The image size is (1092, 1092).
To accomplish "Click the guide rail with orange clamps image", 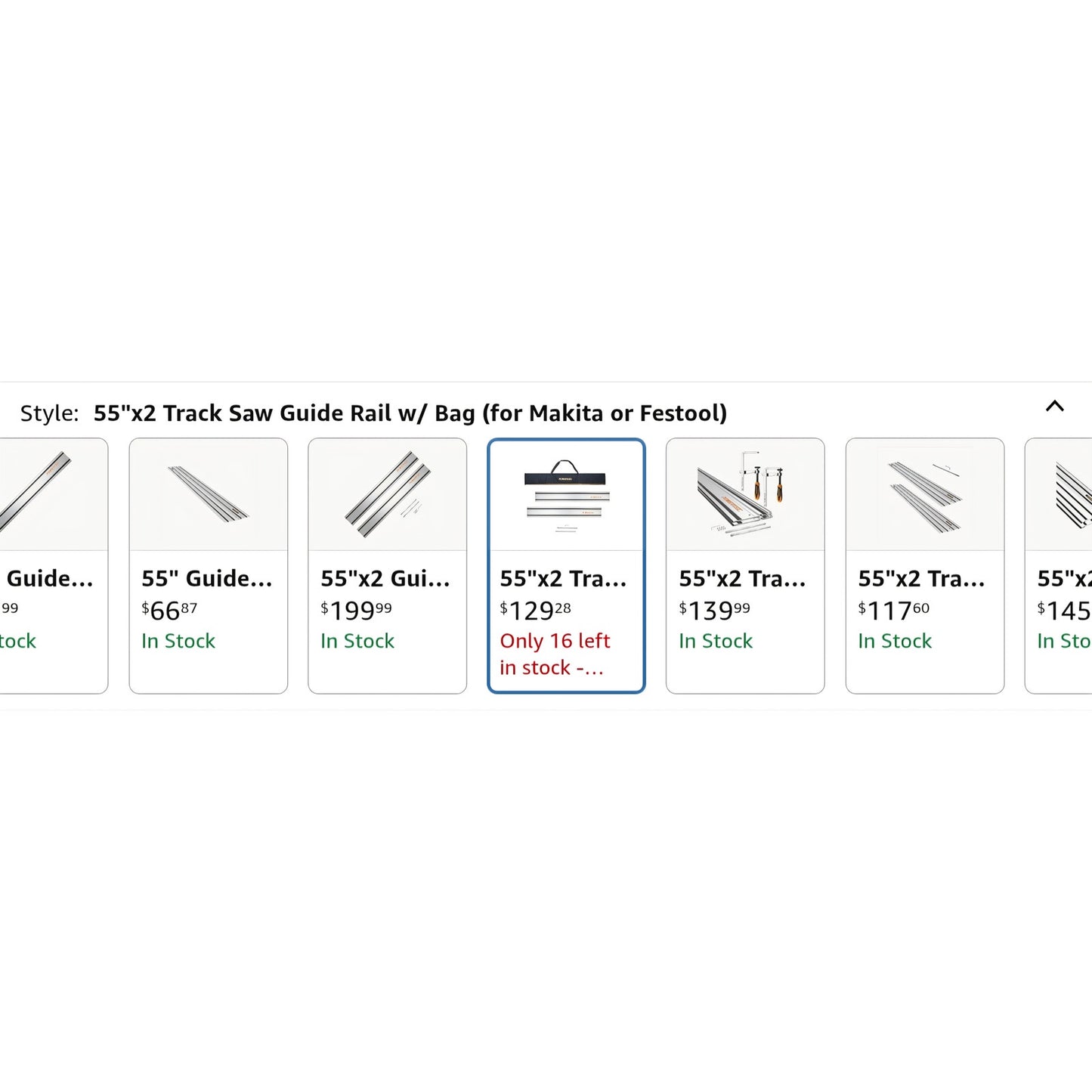I will (x=744, y=496).
